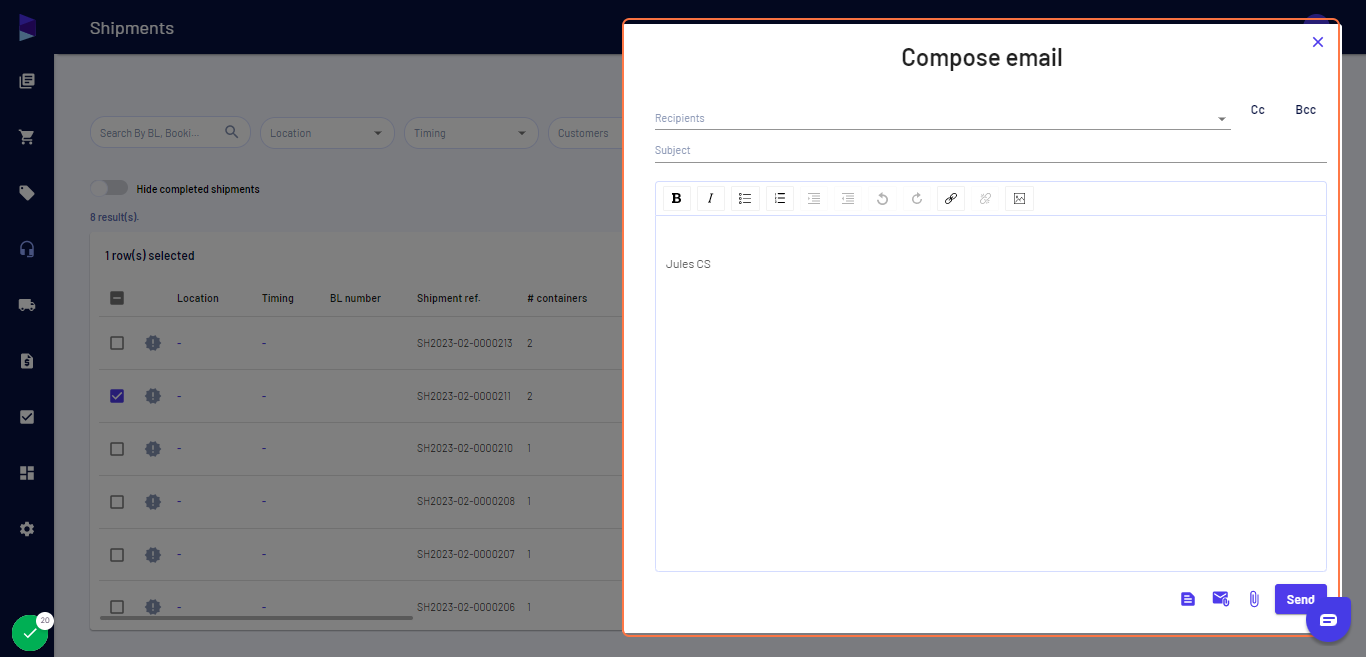1366x657 pixels.
Task: Click the search magnifier icon
Action: coord(232,132)
